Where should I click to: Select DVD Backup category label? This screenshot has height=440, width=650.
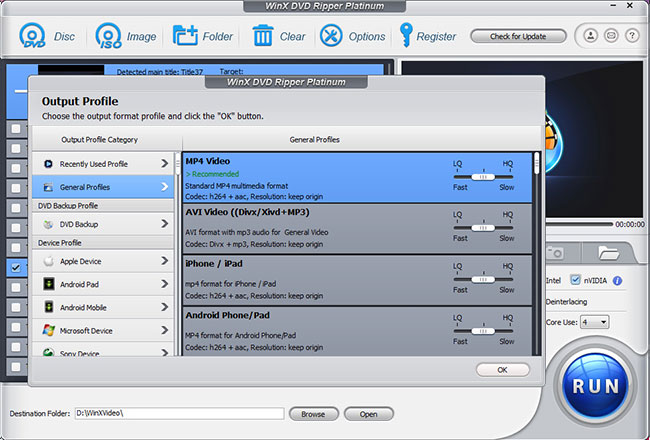tap(79, 224)
